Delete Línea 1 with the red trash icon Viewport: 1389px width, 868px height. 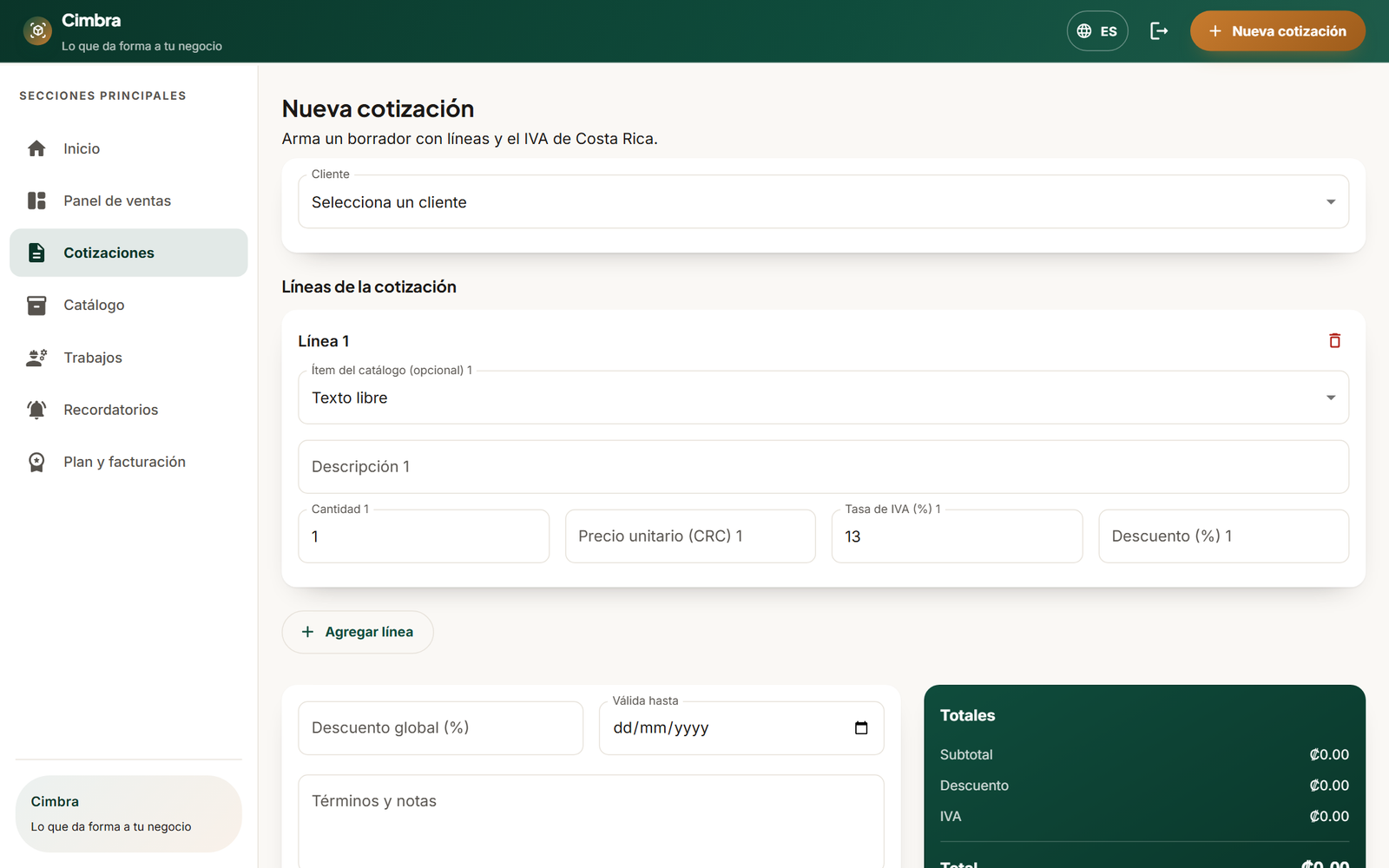coord(1334,341)
